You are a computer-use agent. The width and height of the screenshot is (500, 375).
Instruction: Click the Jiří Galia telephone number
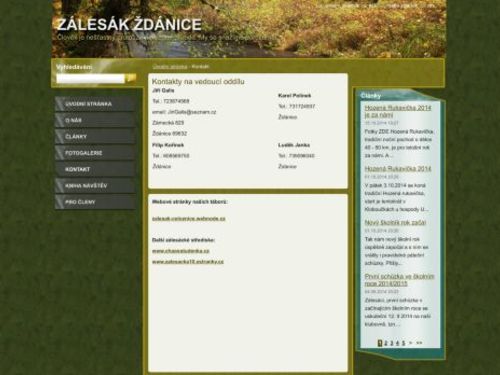pyautogui.click(x=176, y=101)
